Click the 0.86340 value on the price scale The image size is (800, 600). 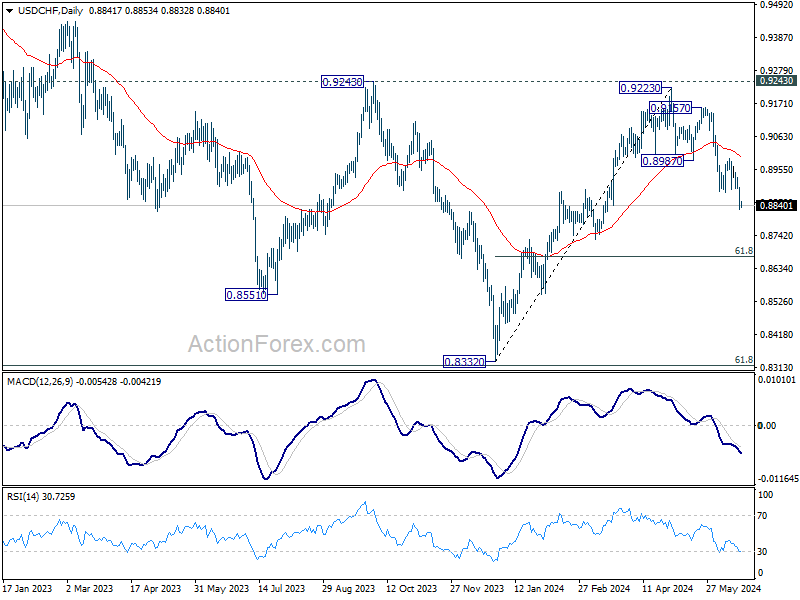click(777, 268)
